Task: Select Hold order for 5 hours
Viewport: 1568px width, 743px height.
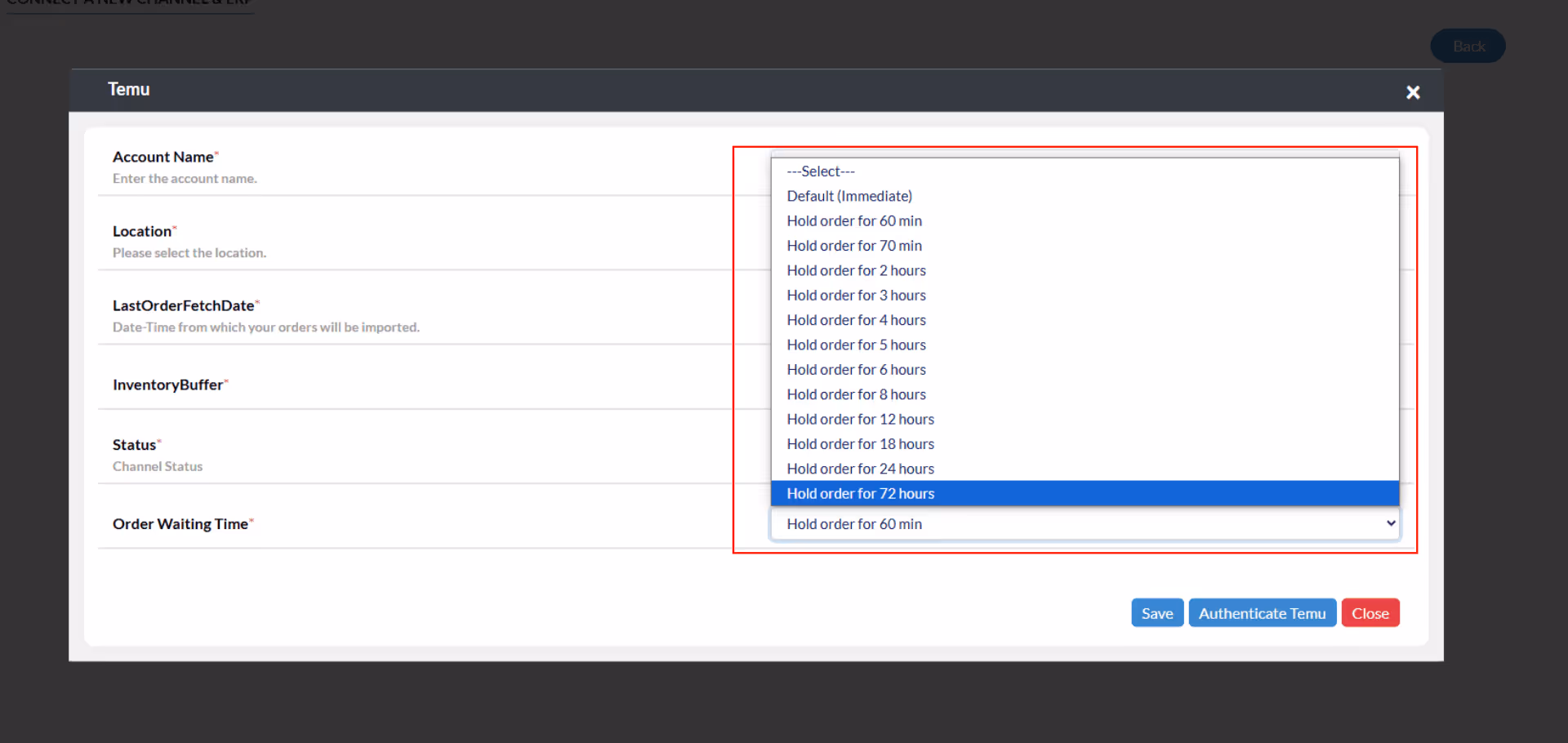Action: click(1085, 345)
